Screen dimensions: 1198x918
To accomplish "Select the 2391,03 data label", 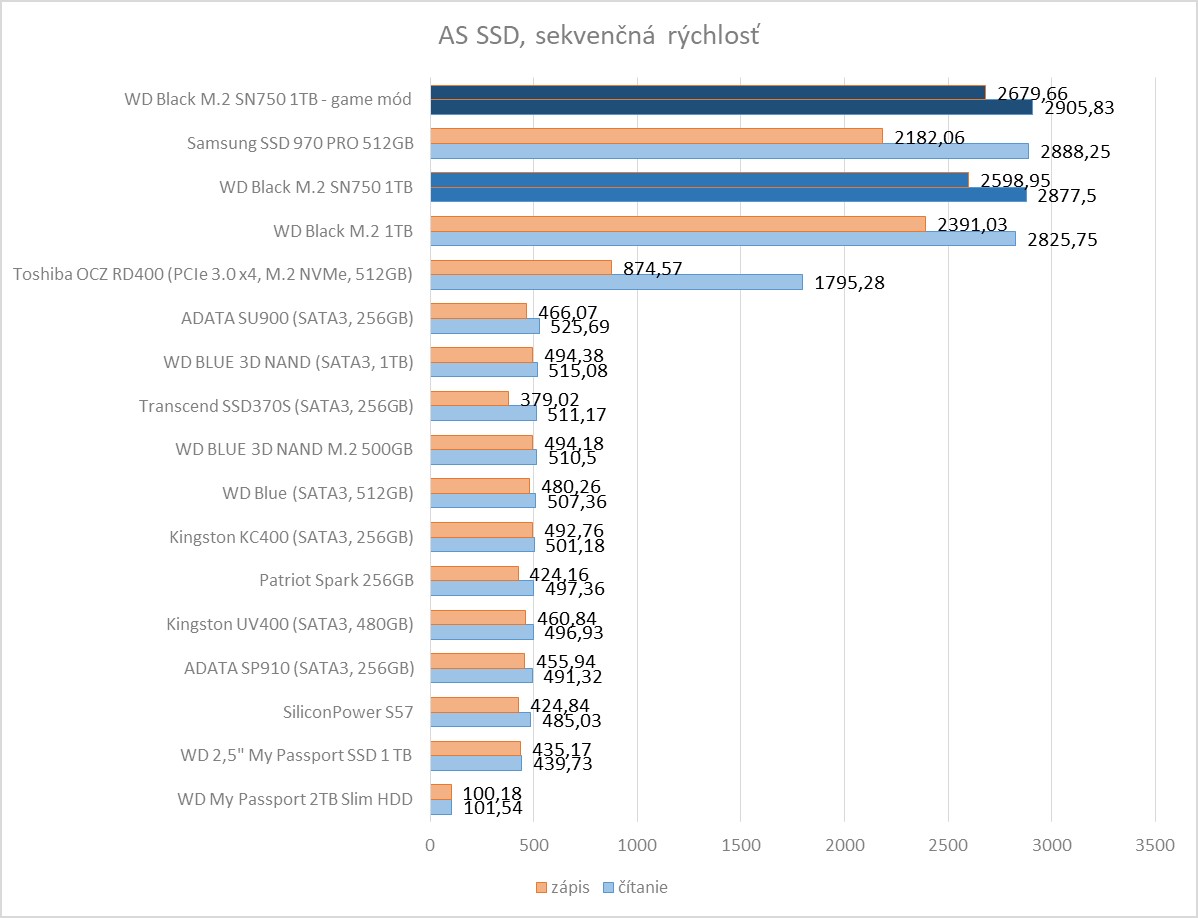I will (x=973, y=225).
